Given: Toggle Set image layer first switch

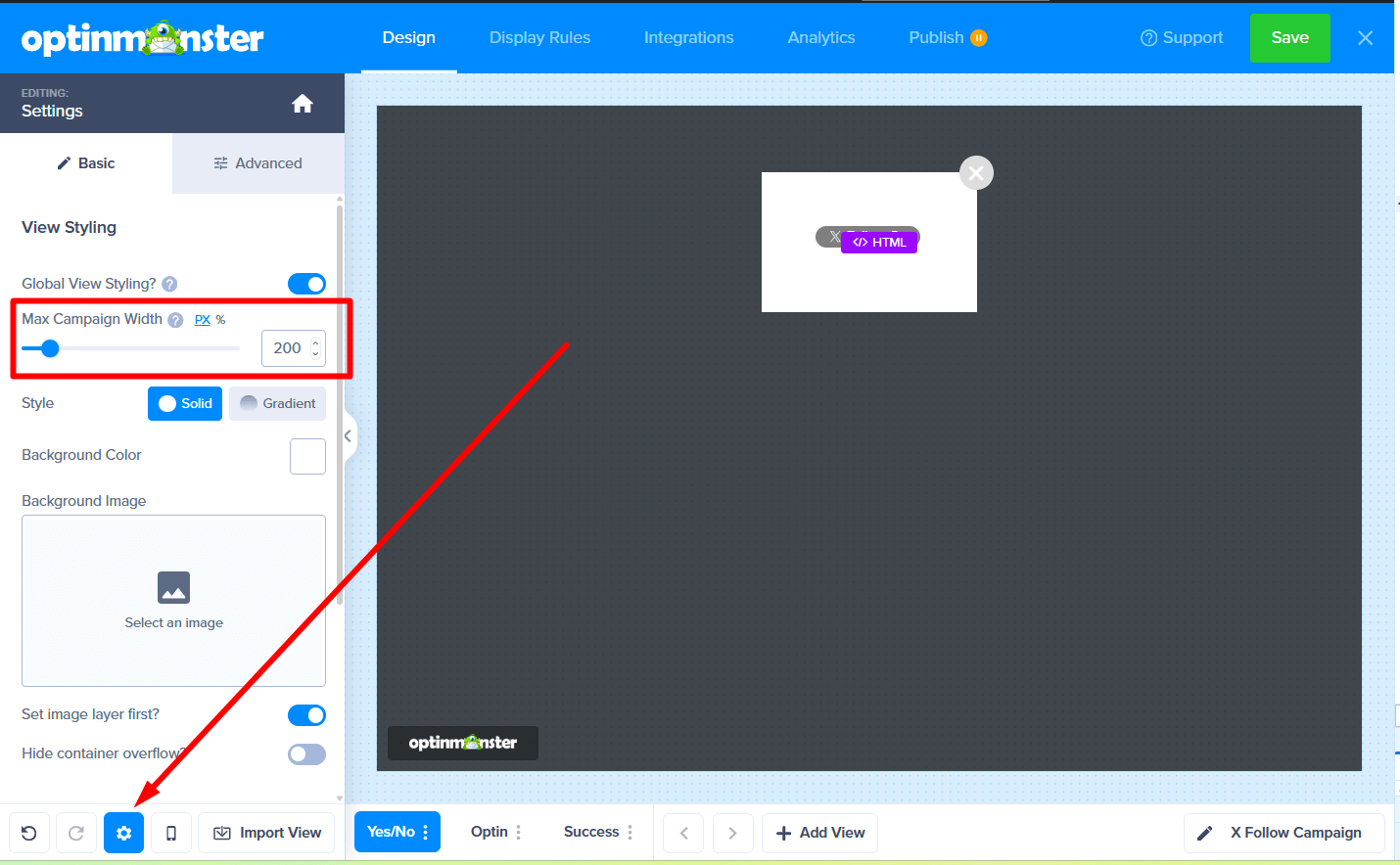Looking at the screenshot, I should 306,715.
